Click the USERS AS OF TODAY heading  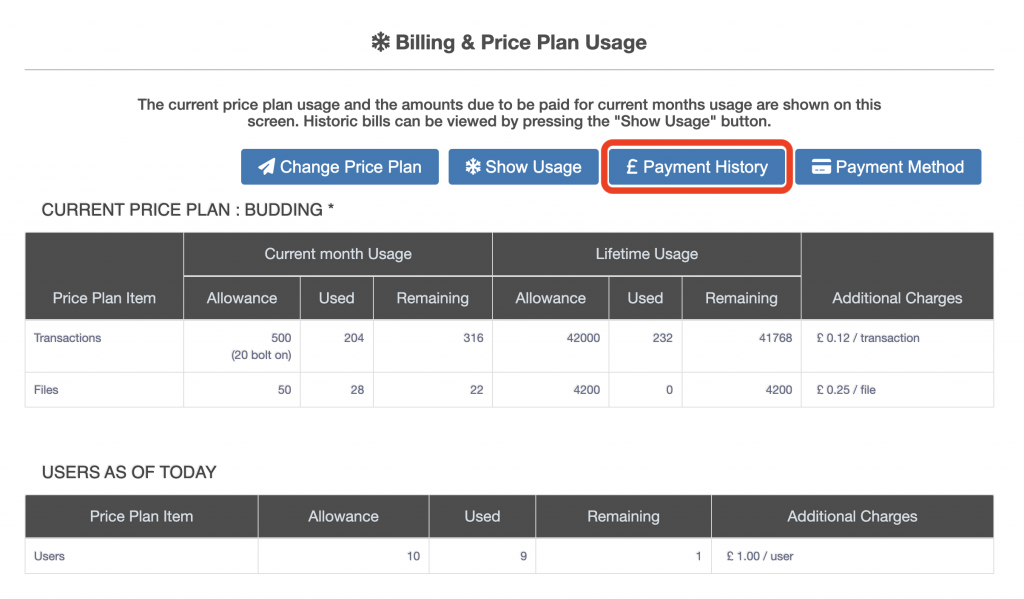pos(129,472)
